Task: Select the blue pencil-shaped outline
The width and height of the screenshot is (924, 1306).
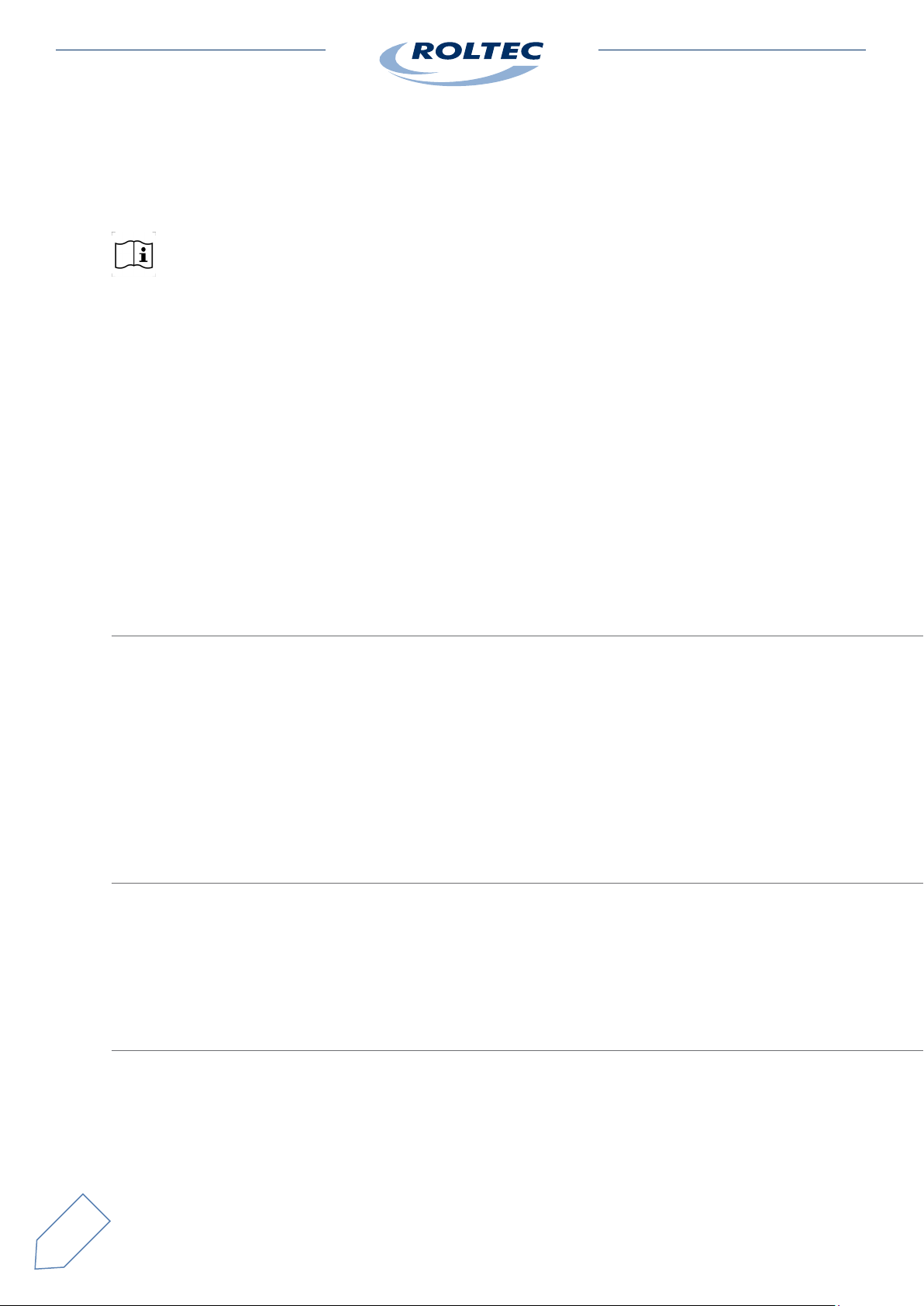Action: coord(72,1232)
